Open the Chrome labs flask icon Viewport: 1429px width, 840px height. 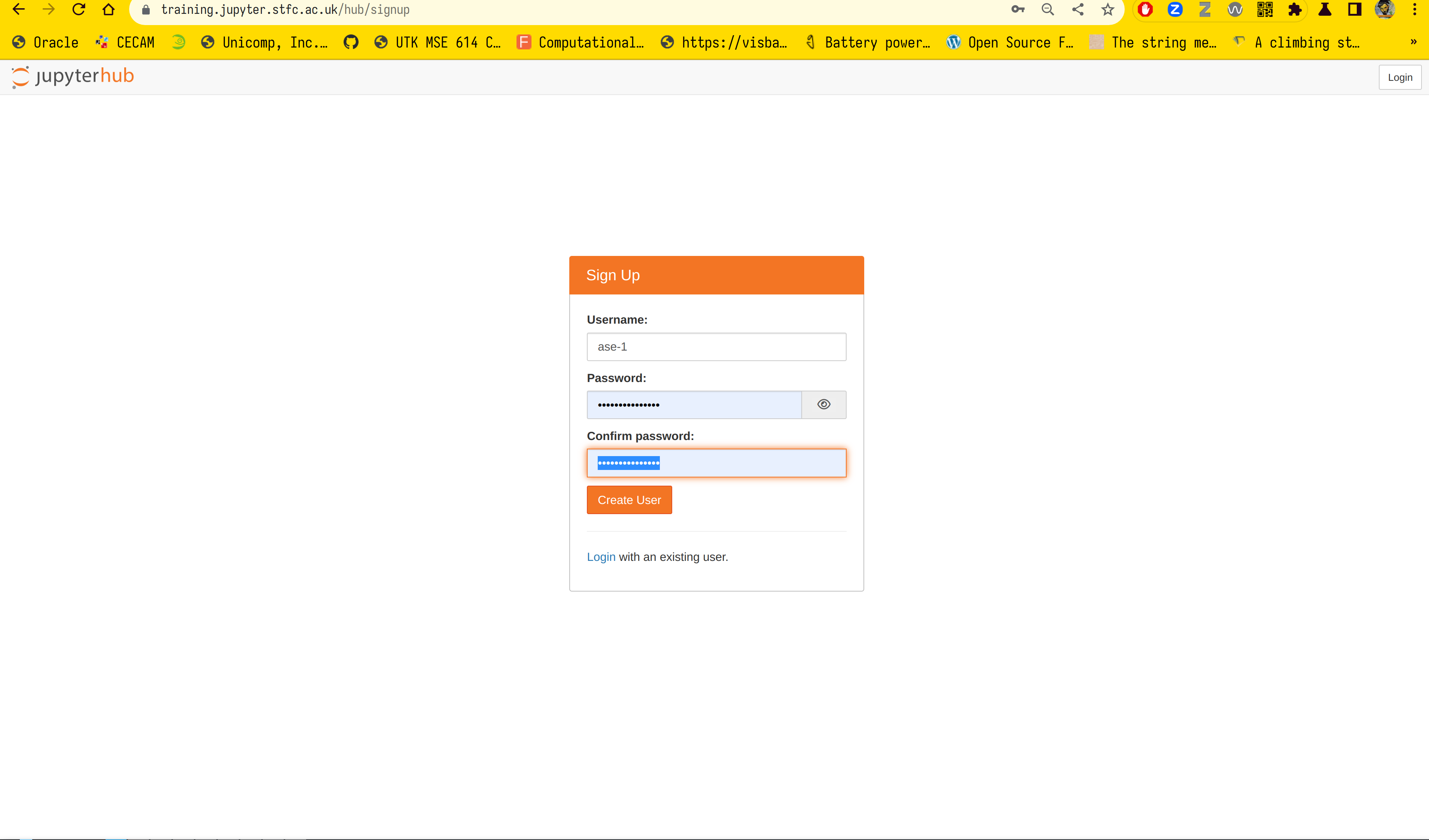[x=1325, y=10]
